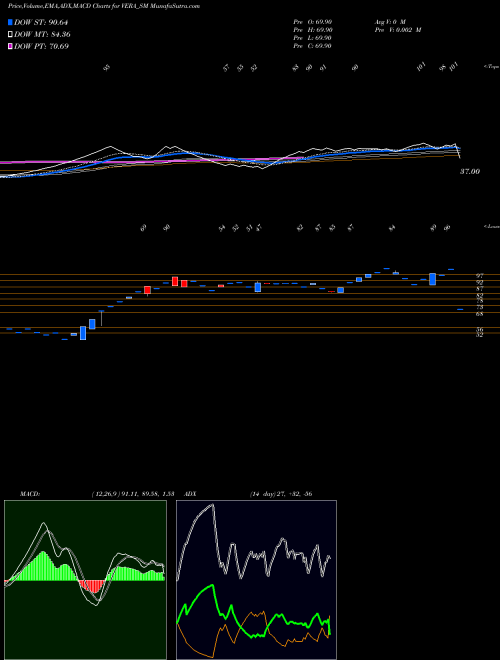Select the 'DOW PT: 70.69' legend text
500x660 pixels.
click(x=41, y=46)
